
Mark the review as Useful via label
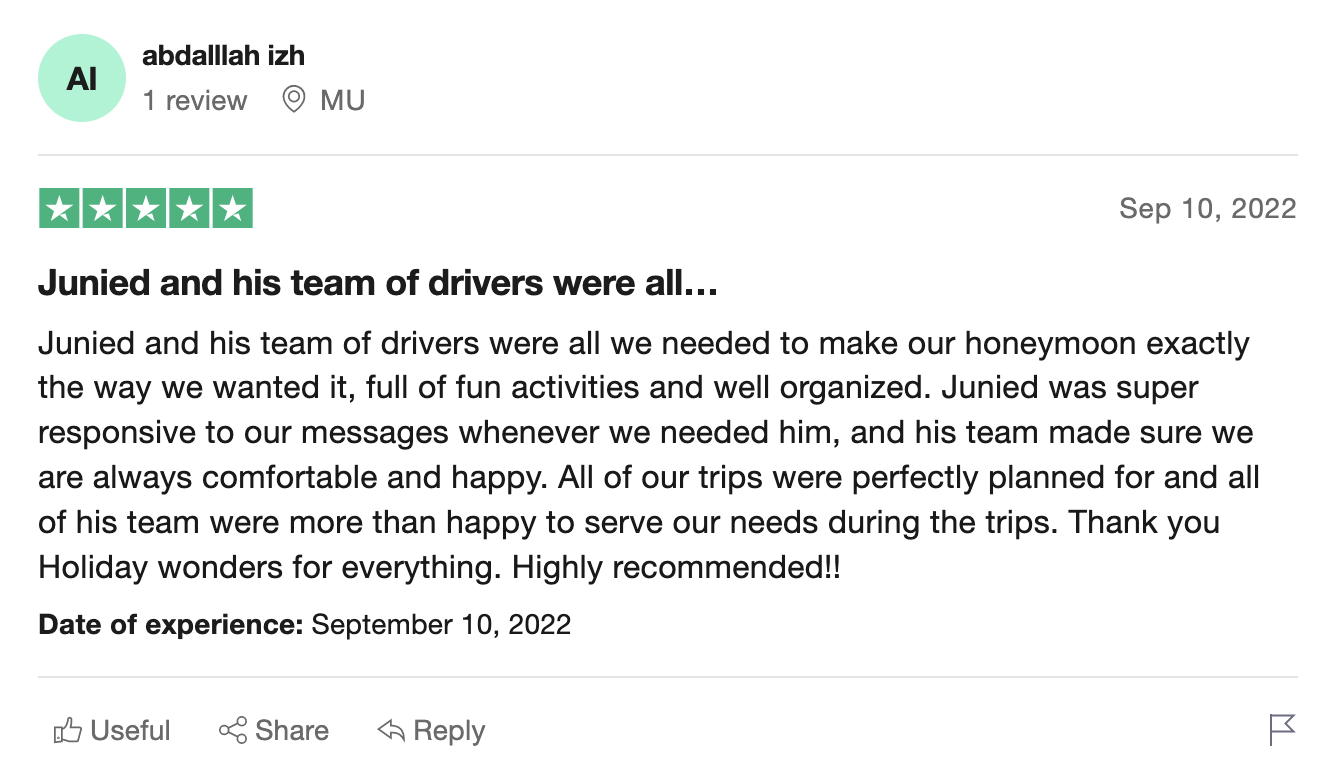coord(130,731)
